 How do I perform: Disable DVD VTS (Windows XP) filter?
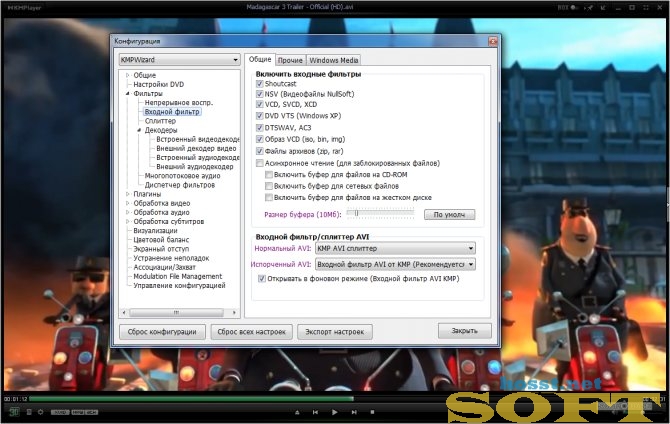[x=259, y=116]
